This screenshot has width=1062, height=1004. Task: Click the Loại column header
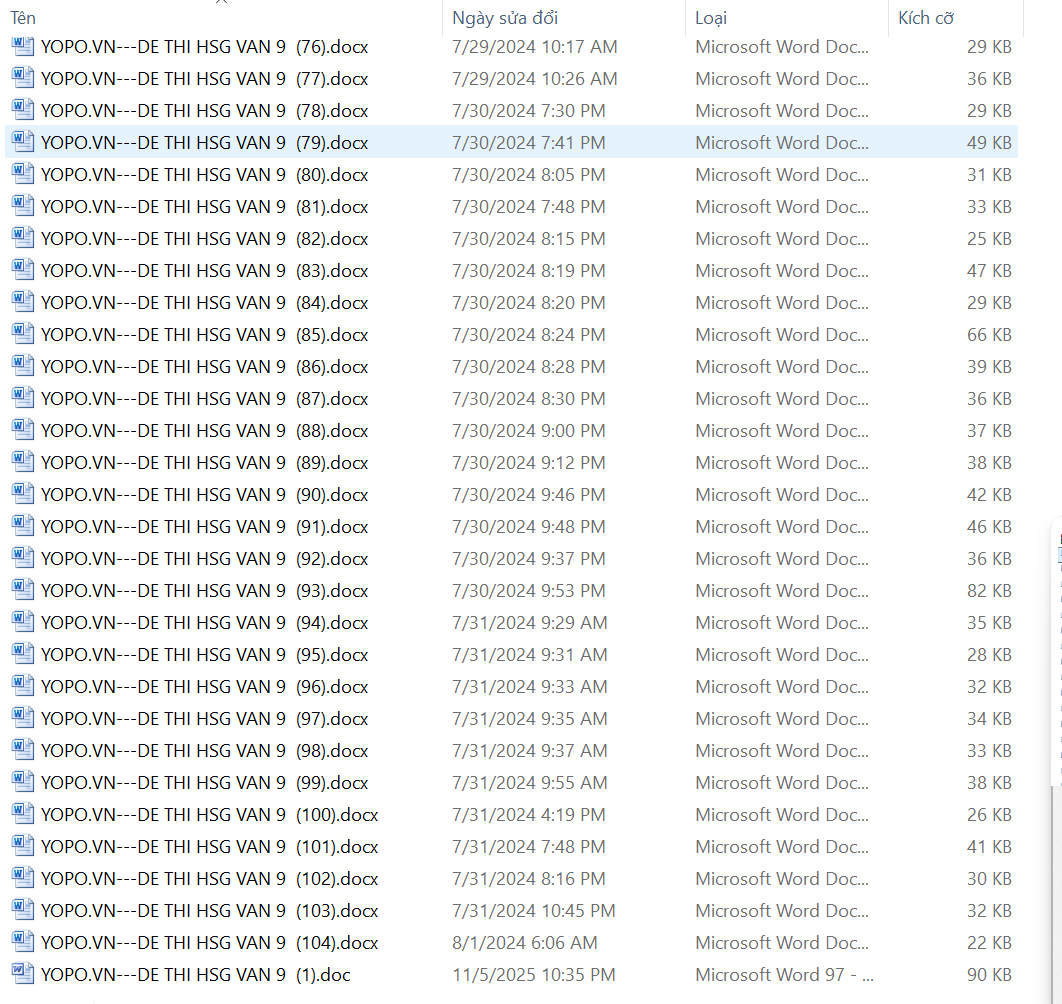pyautogui.click(x=711, y=18)
